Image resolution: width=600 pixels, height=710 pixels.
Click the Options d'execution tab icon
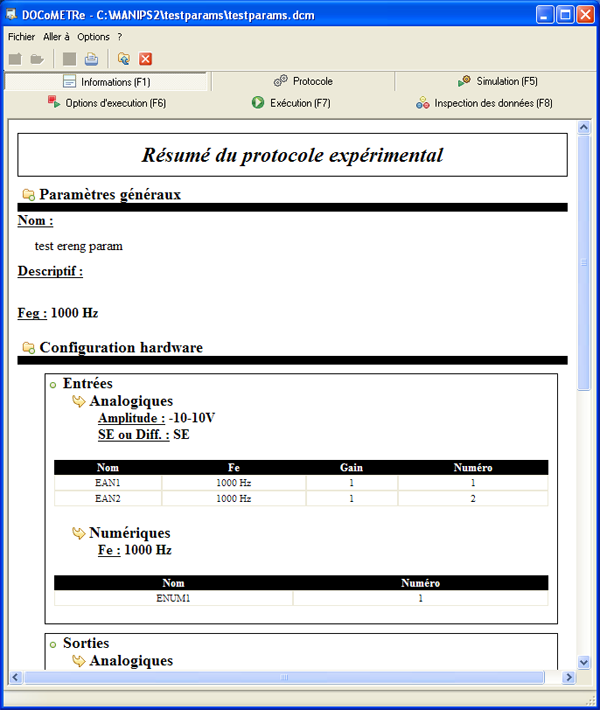click(x=54, y=102)
